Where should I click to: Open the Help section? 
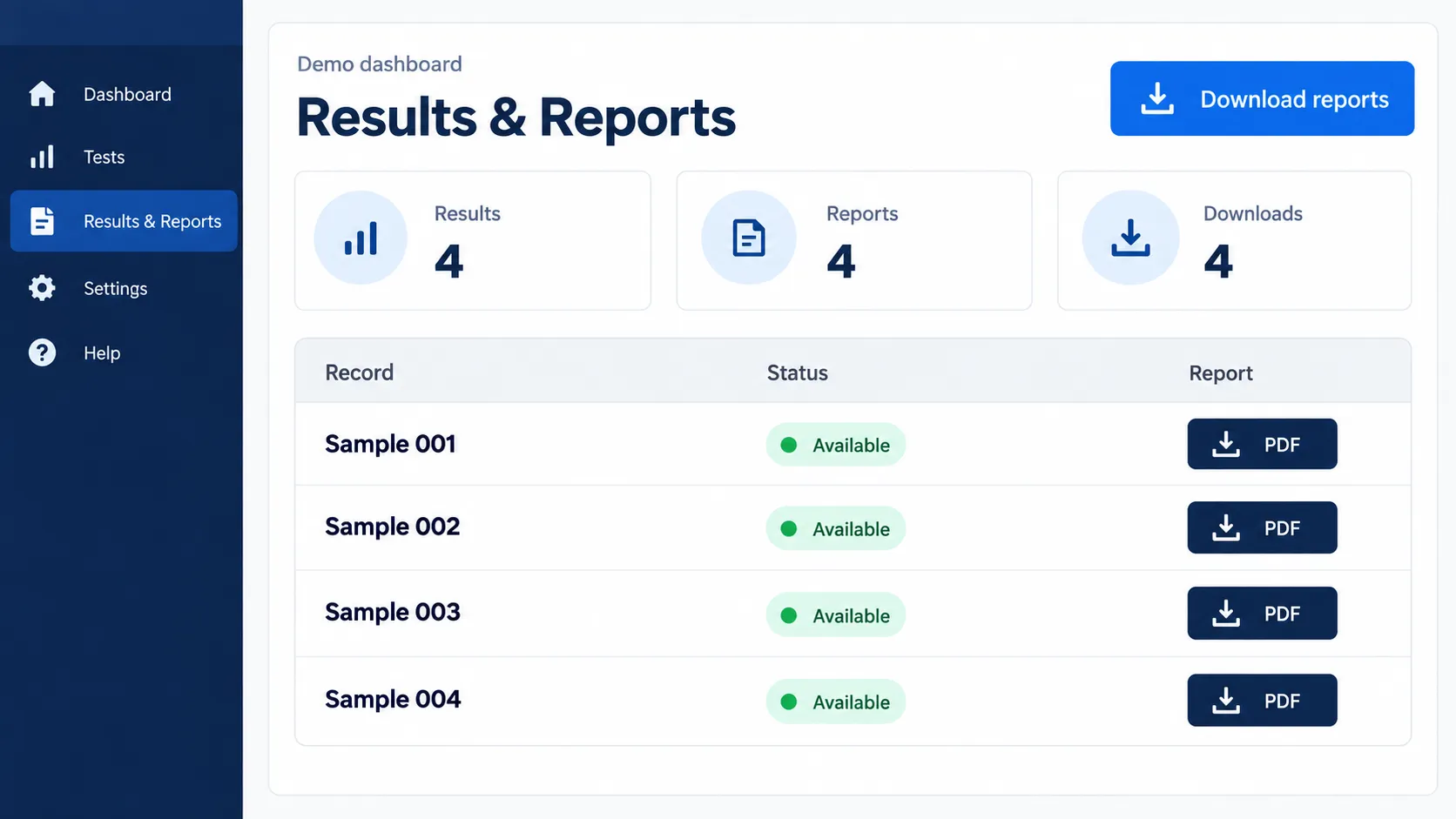tap(124, 352)
